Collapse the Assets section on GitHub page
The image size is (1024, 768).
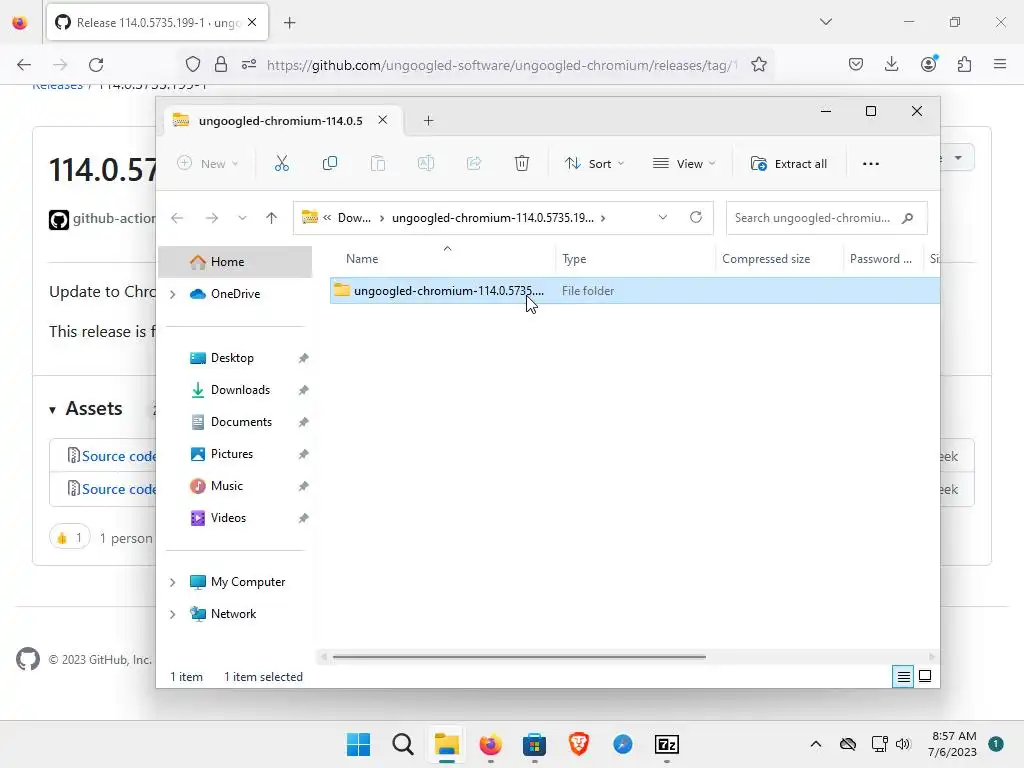pos(86,409)
